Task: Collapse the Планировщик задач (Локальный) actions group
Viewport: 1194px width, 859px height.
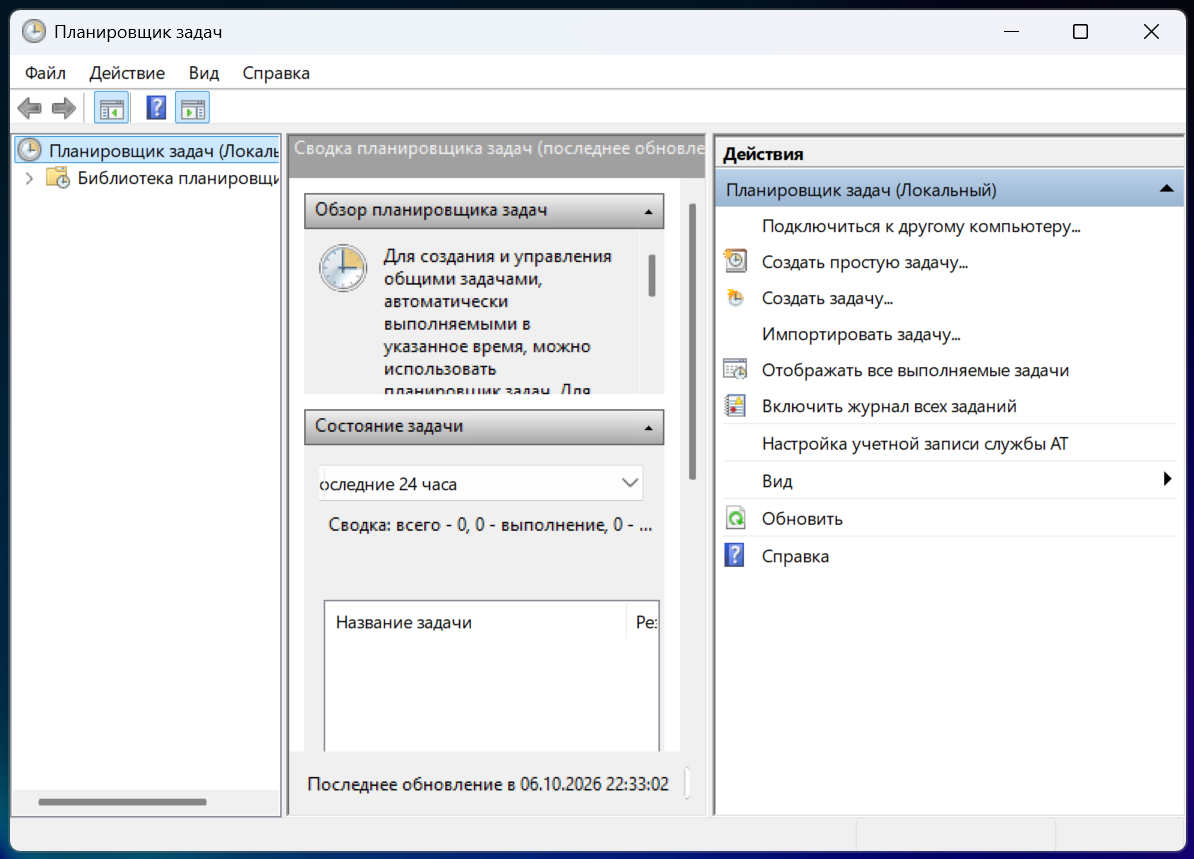Action: tap(1166, 189)
